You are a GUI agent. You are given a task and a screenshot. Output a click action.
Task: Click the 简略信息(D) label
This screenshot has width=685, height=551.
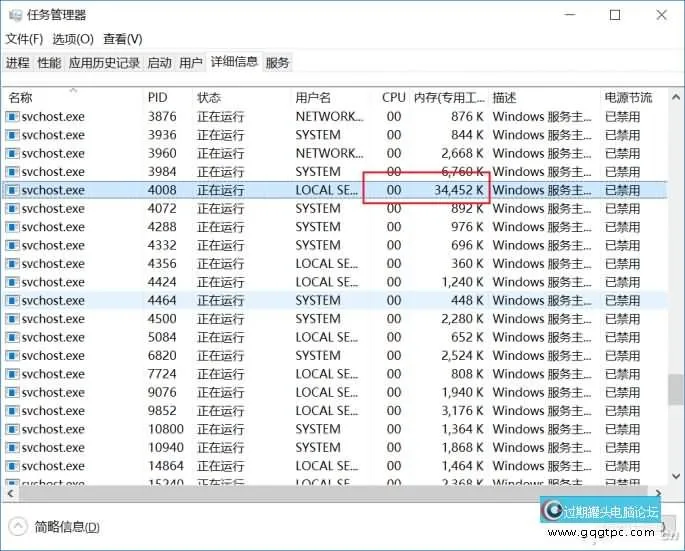67,527
